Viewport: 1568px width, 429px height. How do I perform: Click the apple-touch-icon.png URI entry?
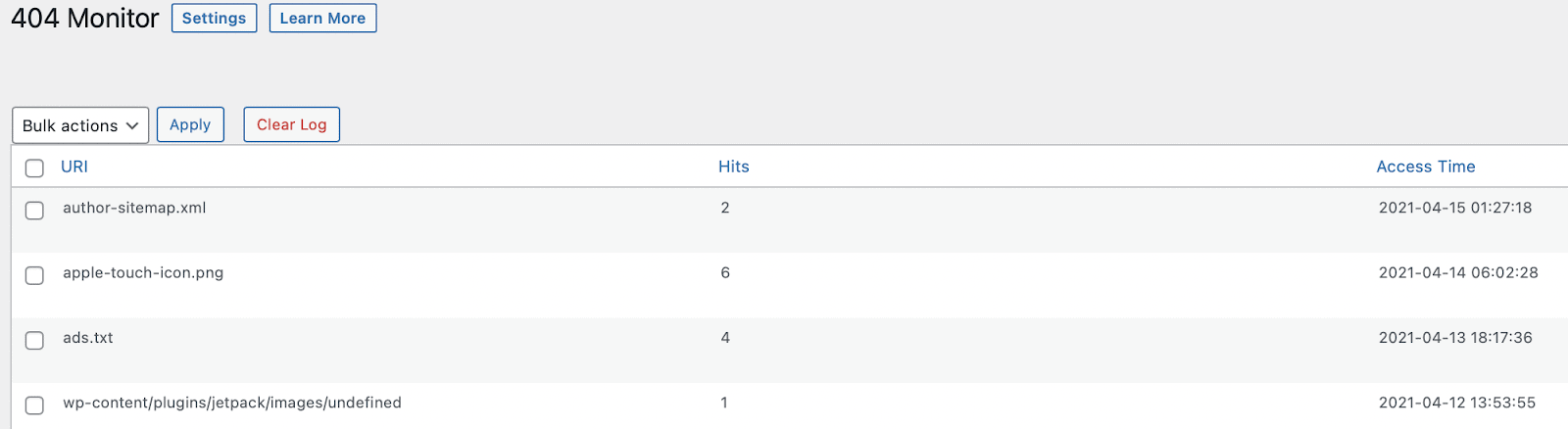click(143, 272)
